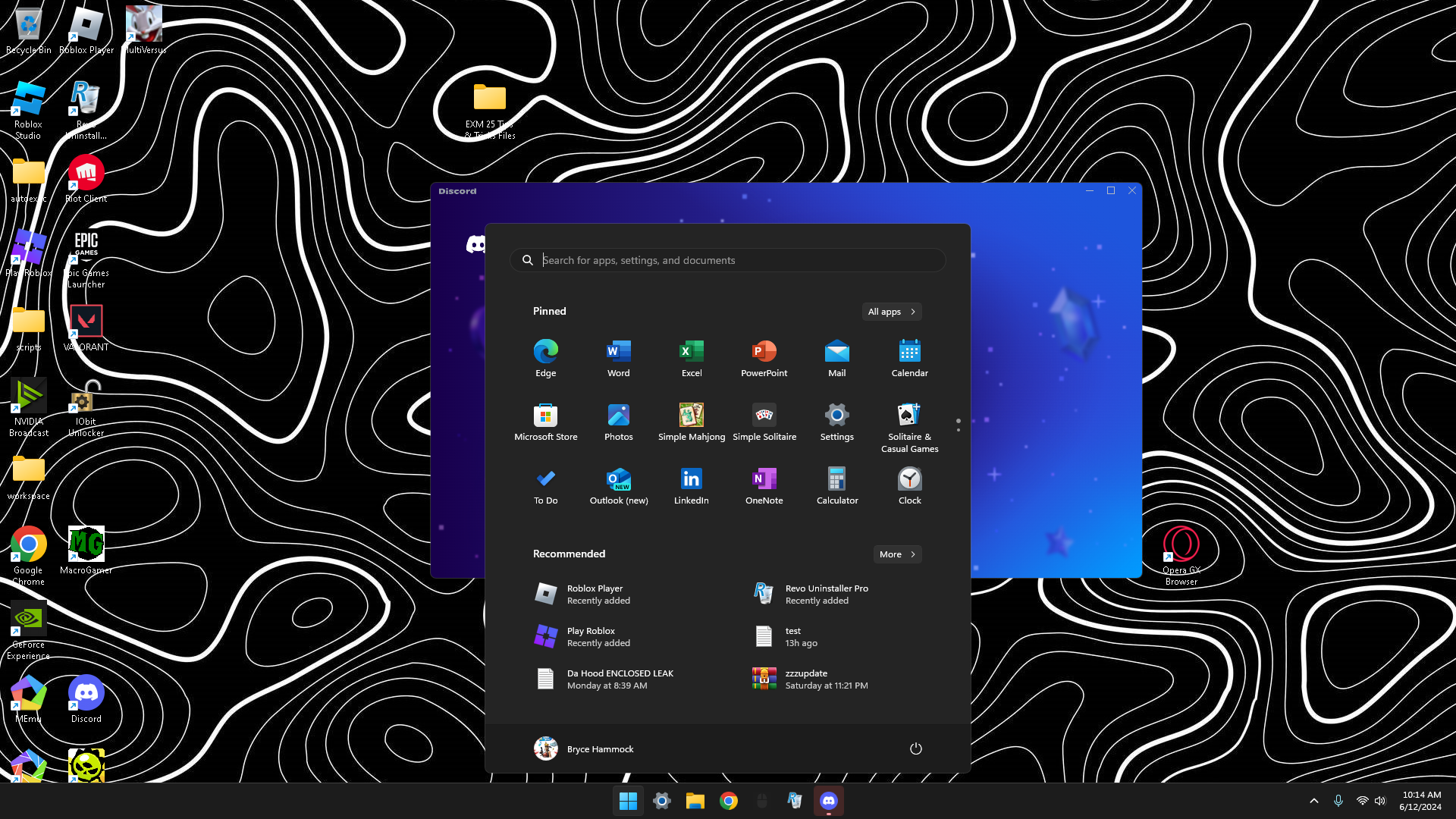Open Bryce Hammock user account menu
1456x819 pixels.
(x=584, y=748)
